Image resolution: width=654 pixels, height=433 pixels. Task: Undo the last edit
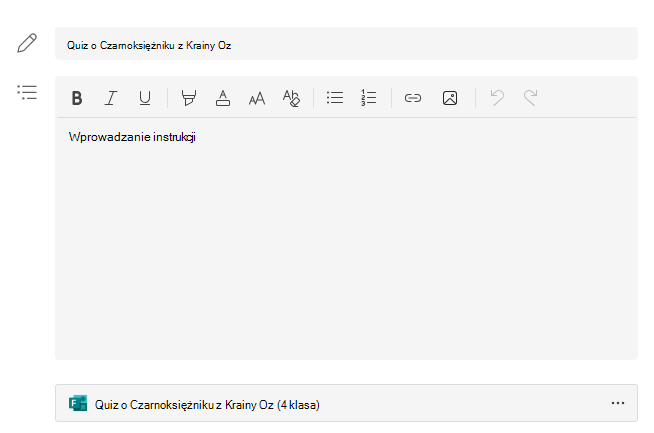click(x=497, y=98)
